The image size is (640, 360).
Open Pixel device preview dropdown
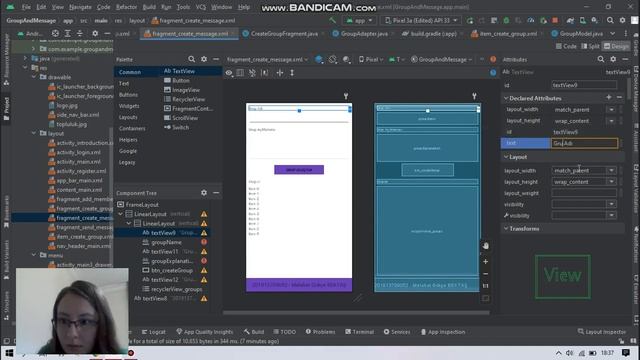pyautogui.click(x=371, y=59)
